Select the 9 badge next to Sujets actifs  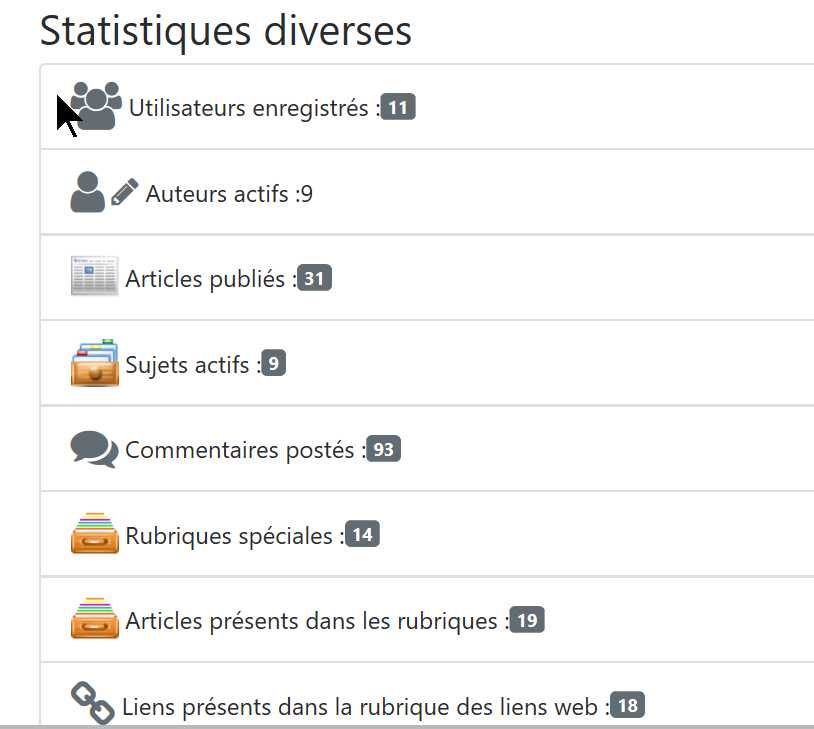[274, 364]
